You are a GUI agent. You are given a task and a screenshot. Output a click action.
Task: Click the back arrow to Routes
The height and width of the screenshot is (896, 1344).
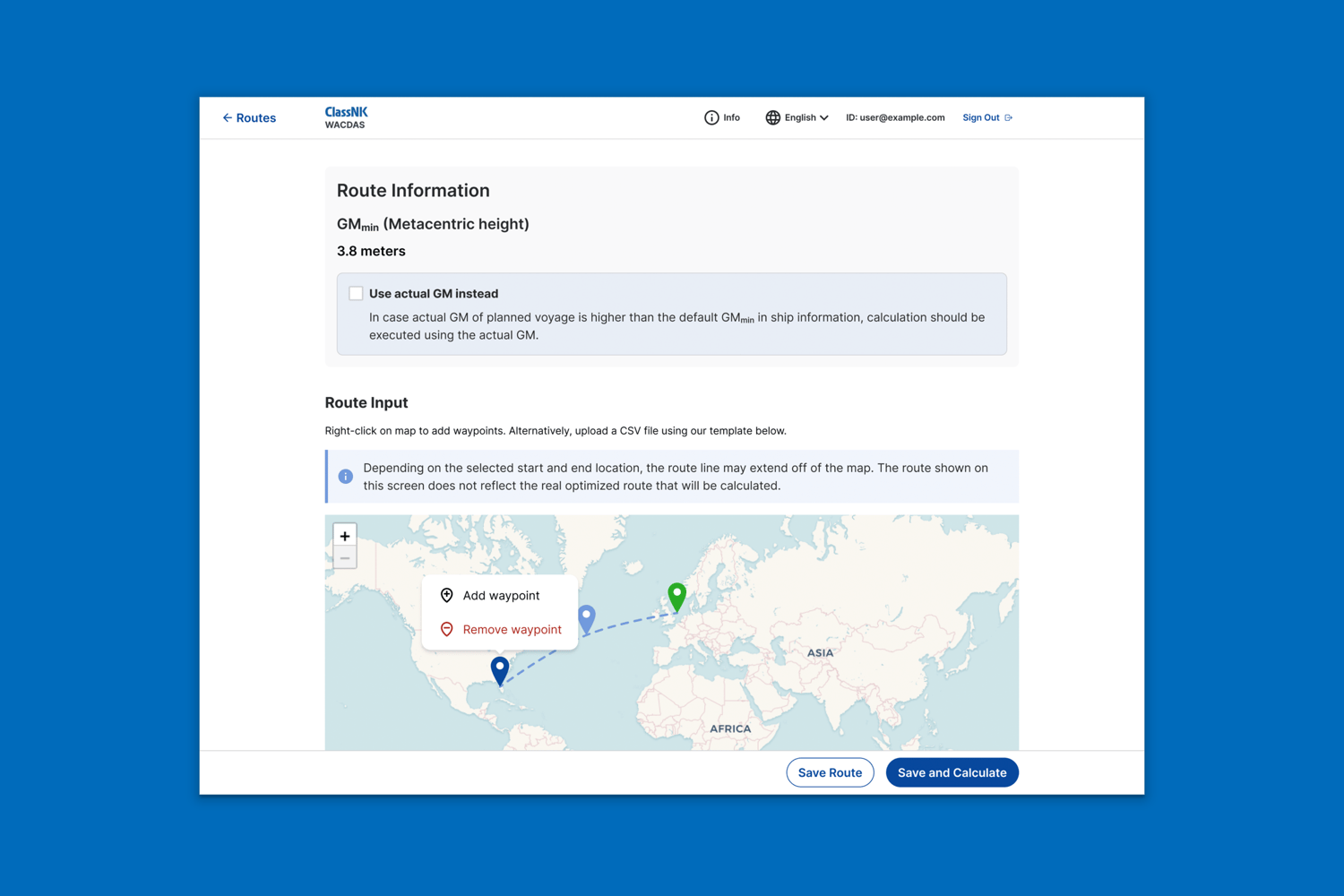pos(228,118)
